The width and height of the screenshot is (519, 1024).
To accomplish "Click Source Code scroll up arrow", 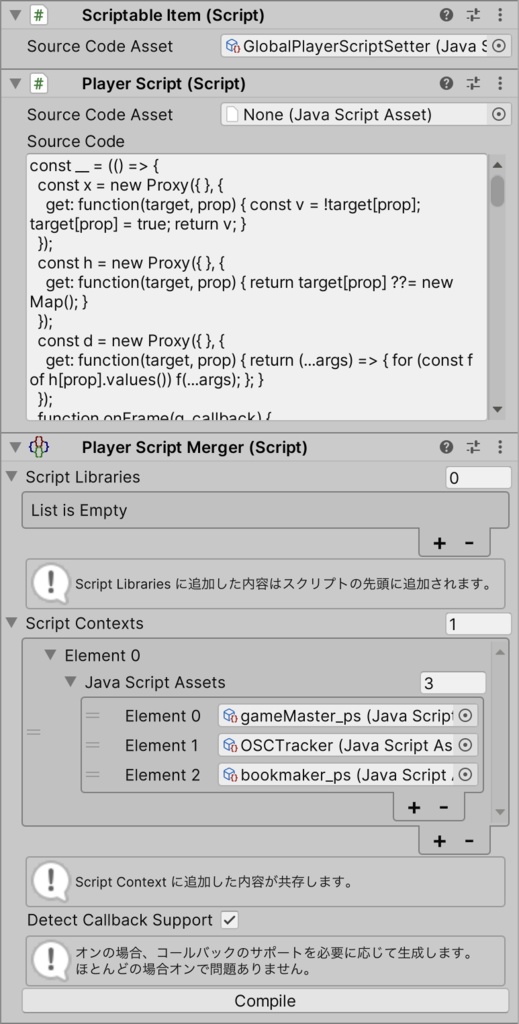I will [x=497, y=165].
